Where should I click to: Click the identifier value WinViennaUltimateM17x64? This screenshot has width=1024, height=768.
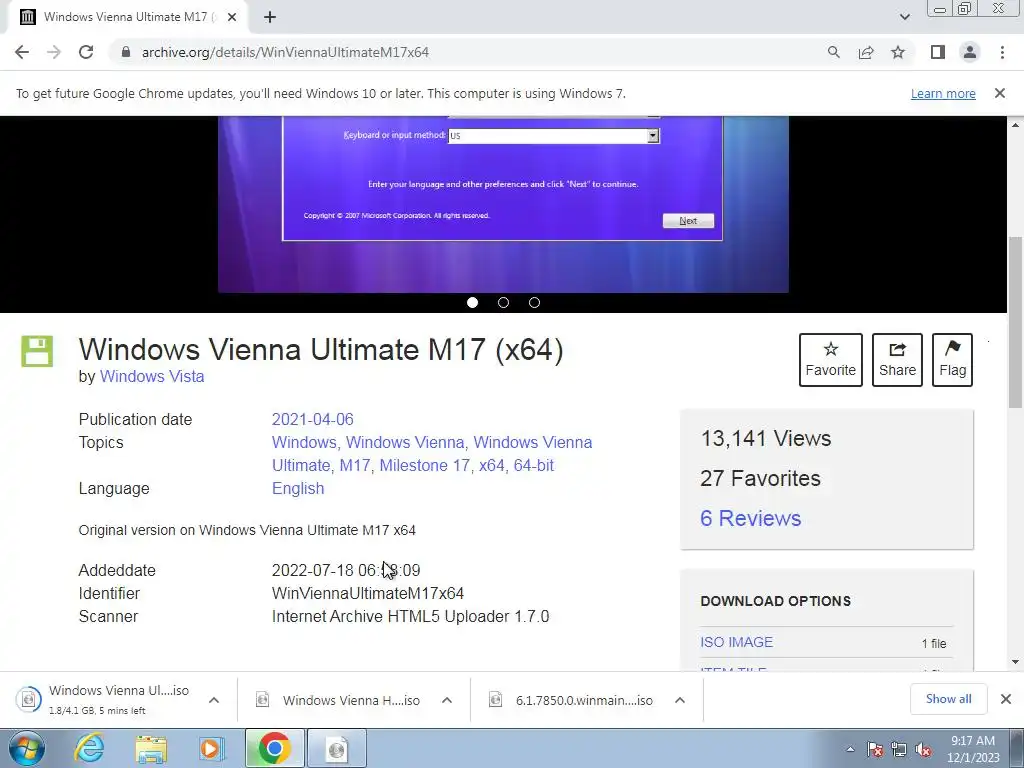(368, 594)
